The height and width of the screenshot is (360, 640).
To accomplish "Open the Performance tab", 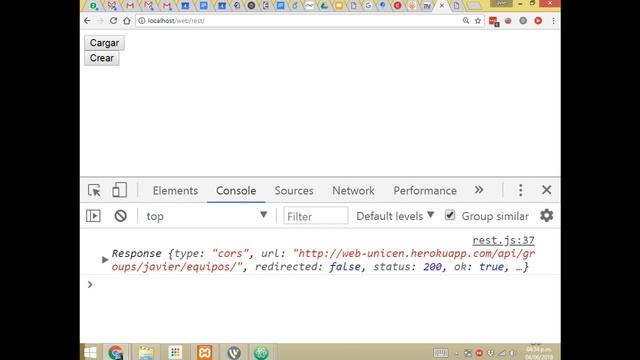I will point(425,191).
